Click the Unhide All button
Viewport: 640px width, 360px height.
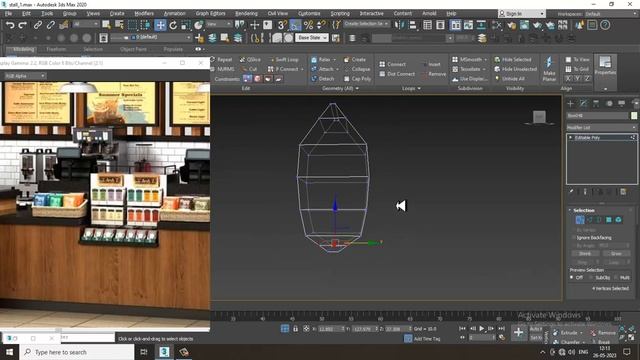[509, 79]
